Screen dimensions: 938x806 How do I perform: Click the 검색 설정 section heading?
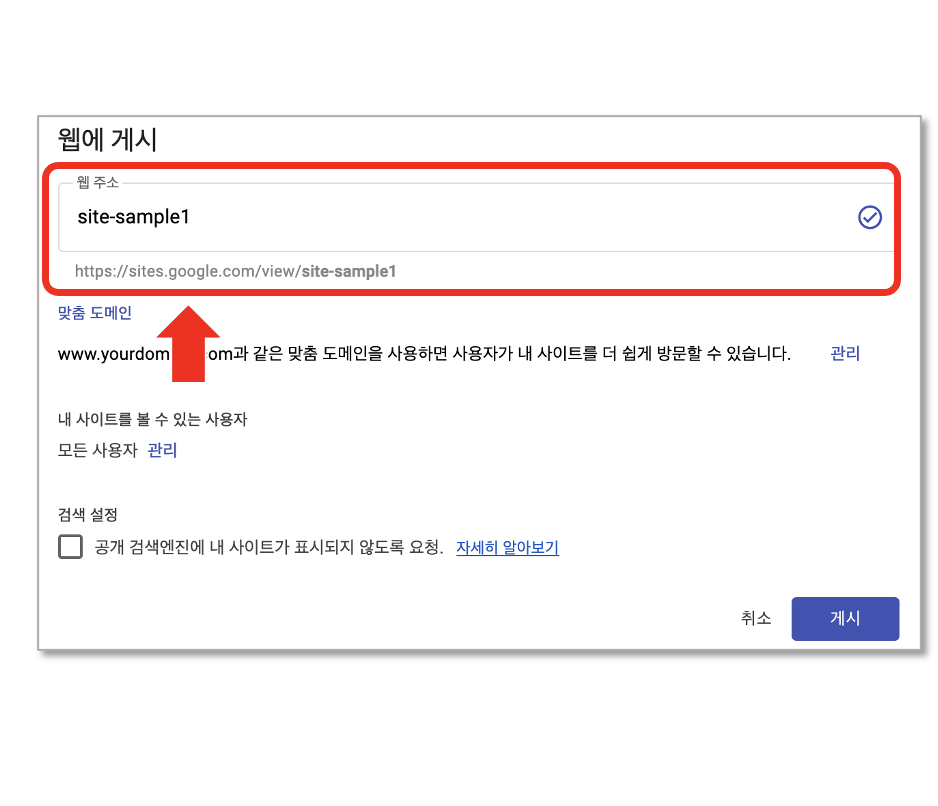[x=87, y=515]
